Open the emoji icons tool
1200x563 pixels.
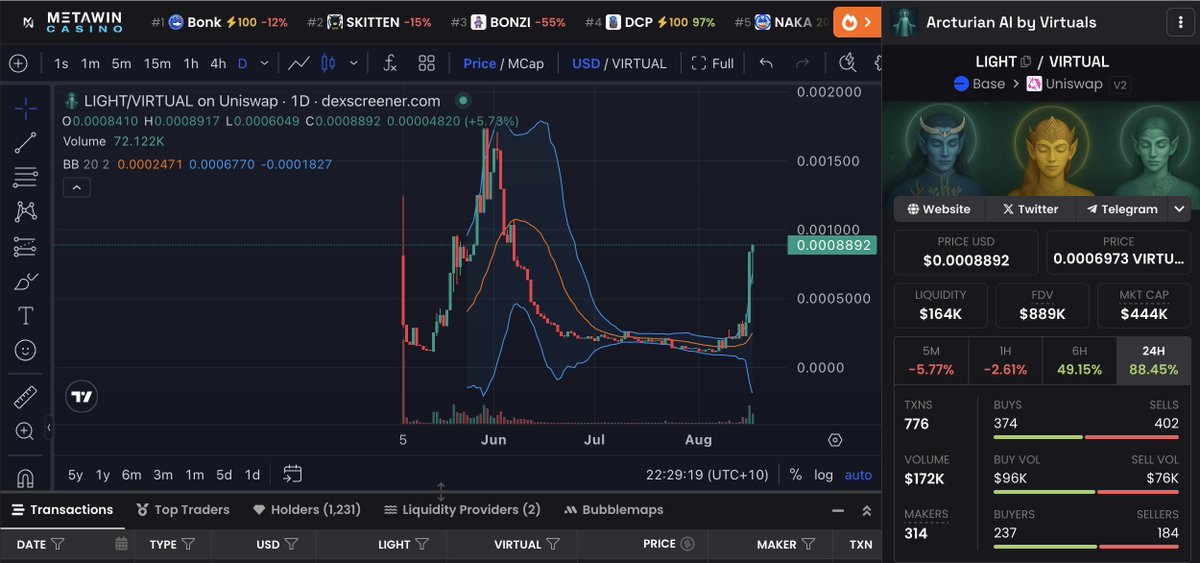click(x=26, y=351)
